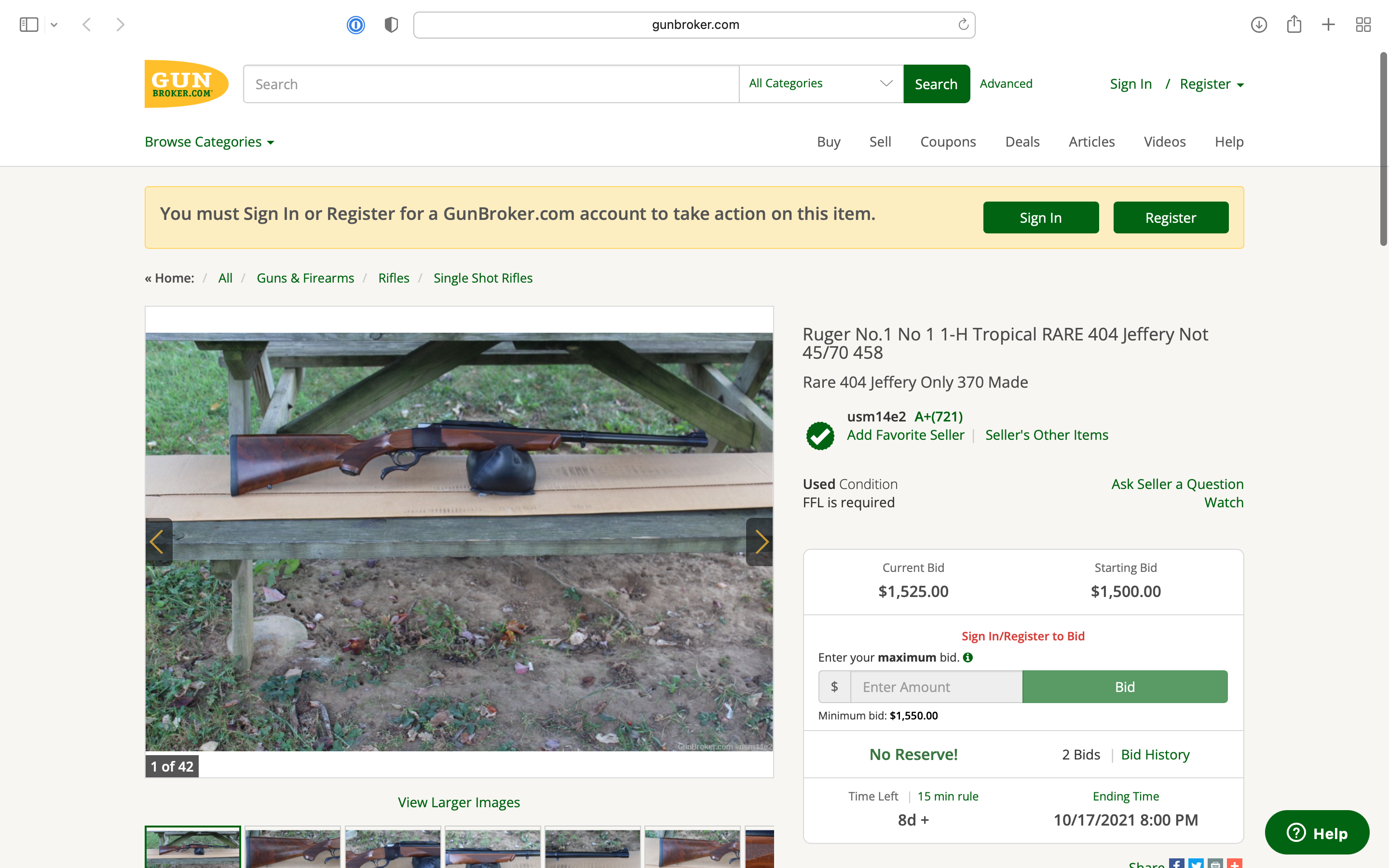Show previous gallery image arrow
Screen dimensions: 1389x868
click(158, 542)
